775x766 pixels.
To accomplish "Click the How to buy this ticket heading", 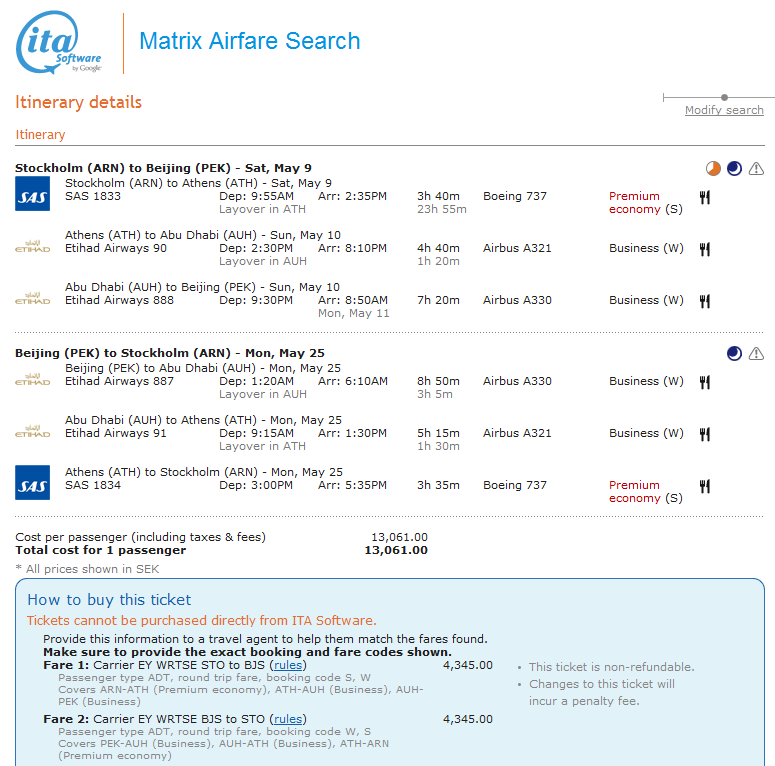I will [x=109, y=599].
